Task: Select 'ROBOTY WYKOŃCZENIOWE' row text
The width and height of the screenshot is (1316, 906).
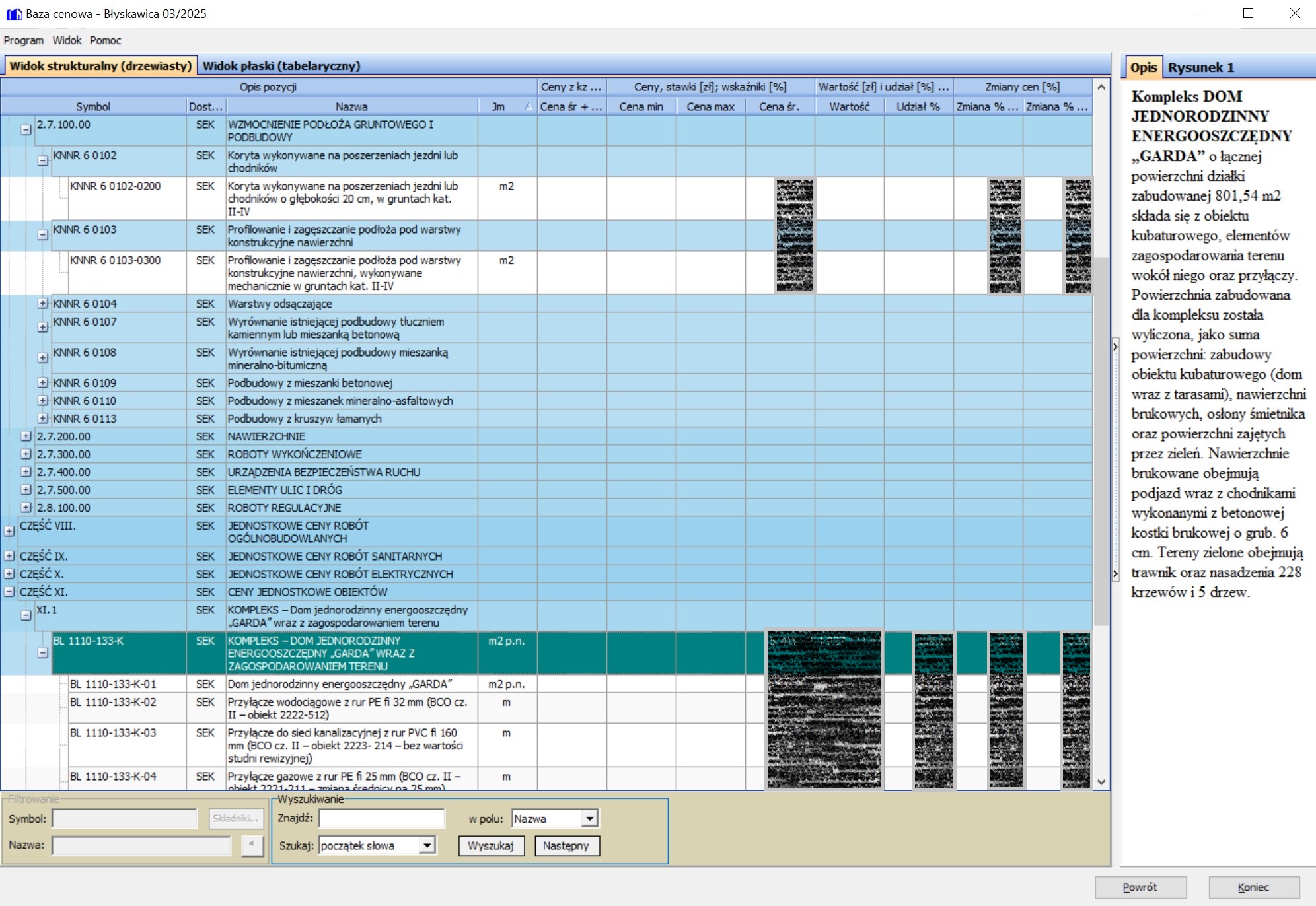Action: click(x=295, y=454)
